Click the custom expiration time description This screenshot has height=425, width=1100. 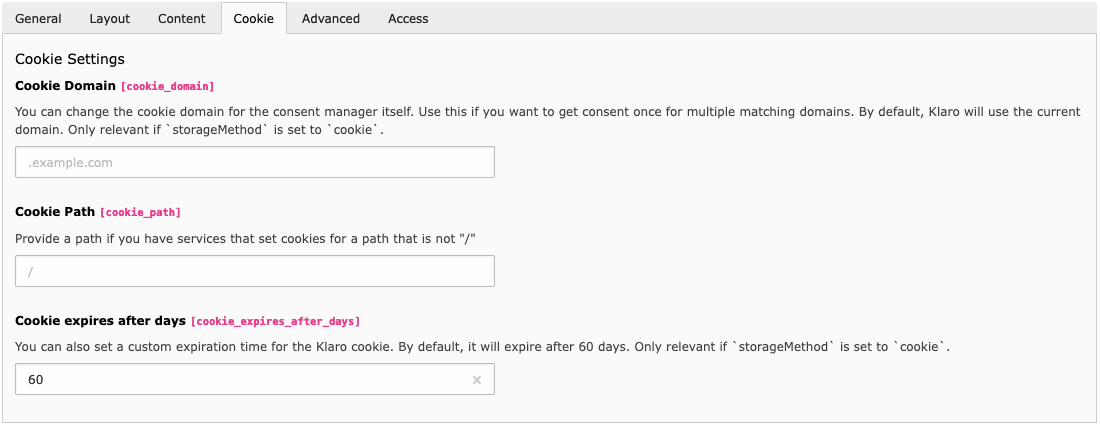[482, 347]
